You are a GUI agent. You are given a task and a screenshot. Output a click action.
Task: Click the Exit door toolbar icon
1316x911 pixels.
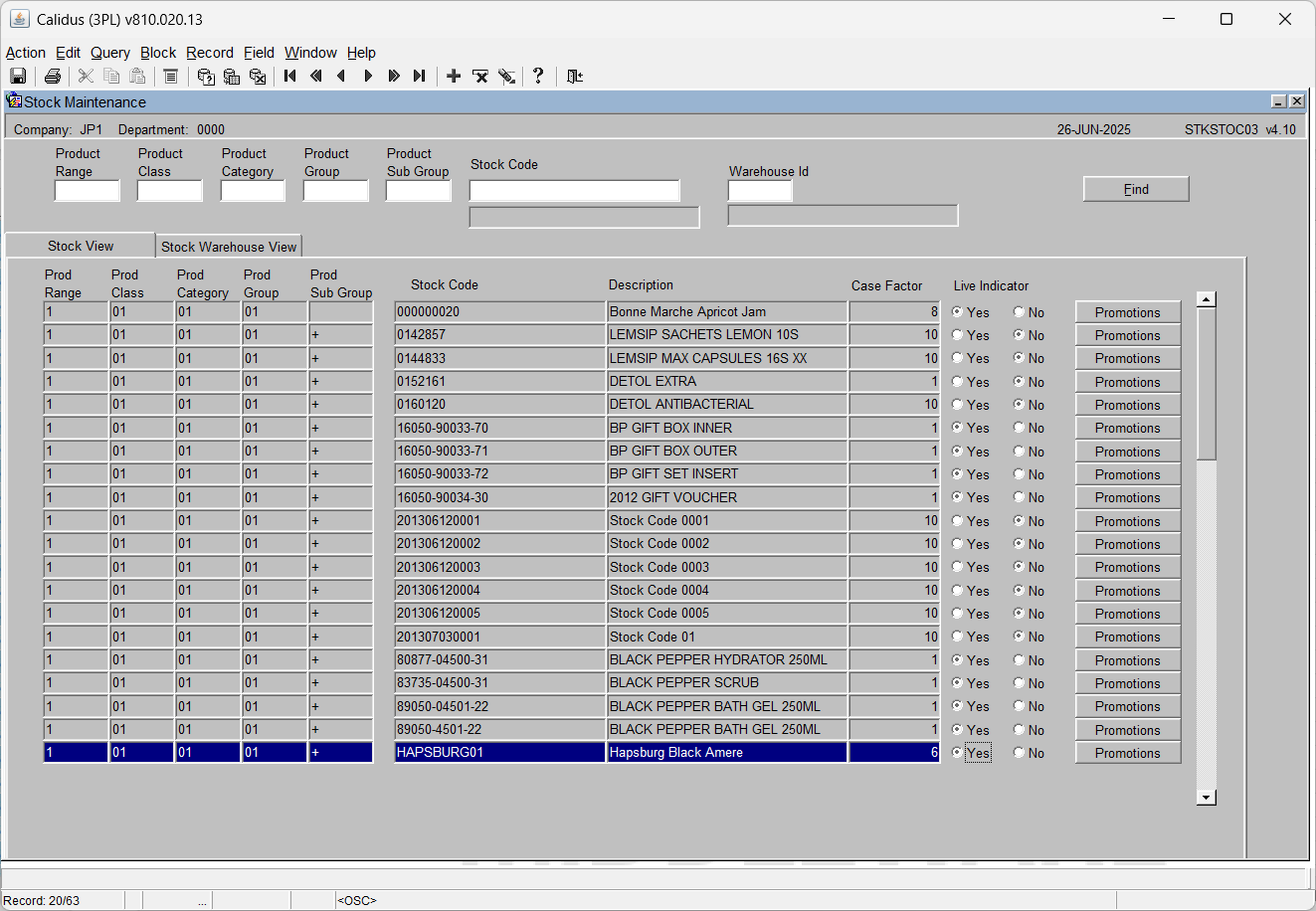pos(575,77)
